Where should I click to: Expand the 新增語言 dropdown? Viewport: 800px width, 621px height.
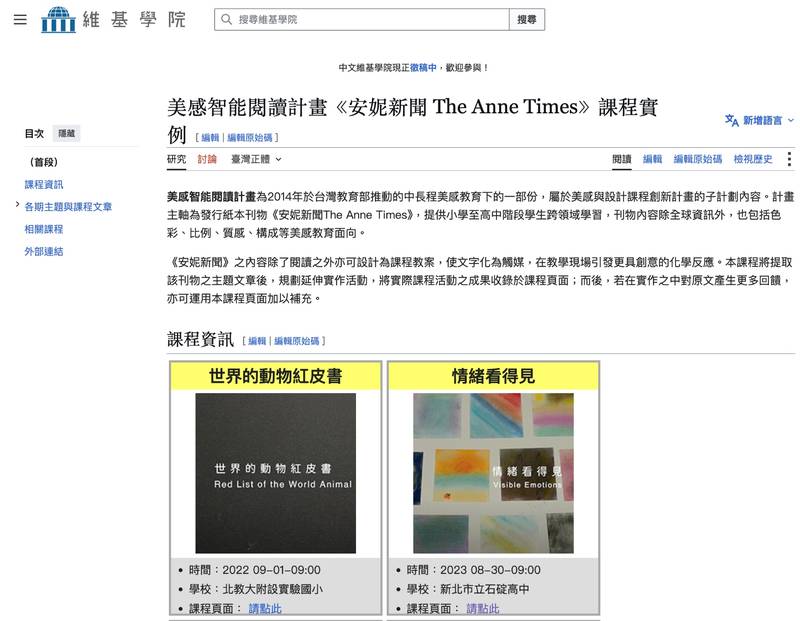760,120
